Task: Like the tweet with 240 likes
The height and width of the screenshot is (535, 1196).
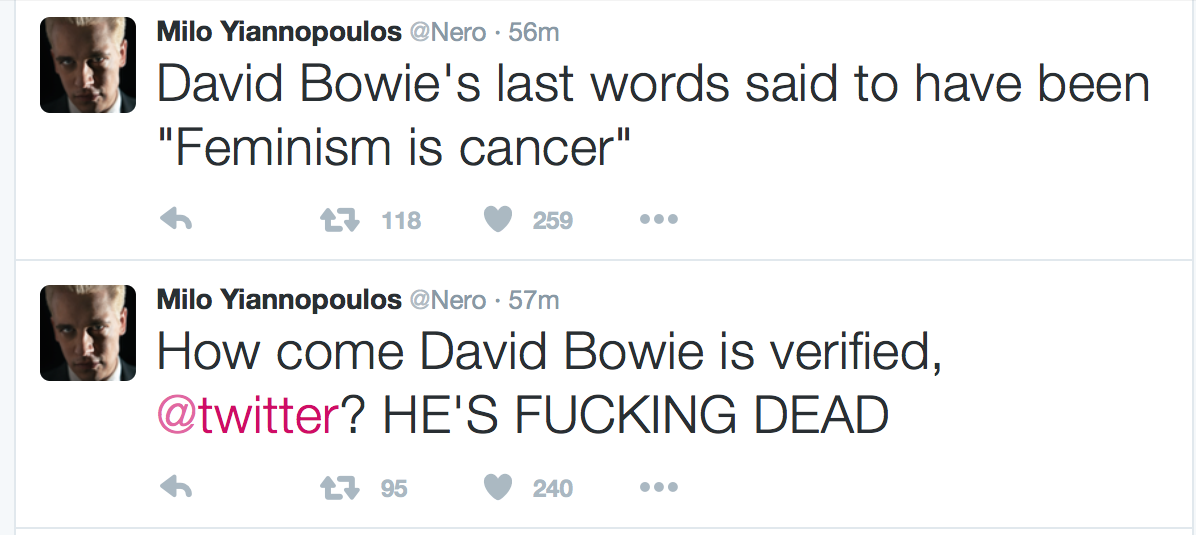Action: click(x=498, y=488)
